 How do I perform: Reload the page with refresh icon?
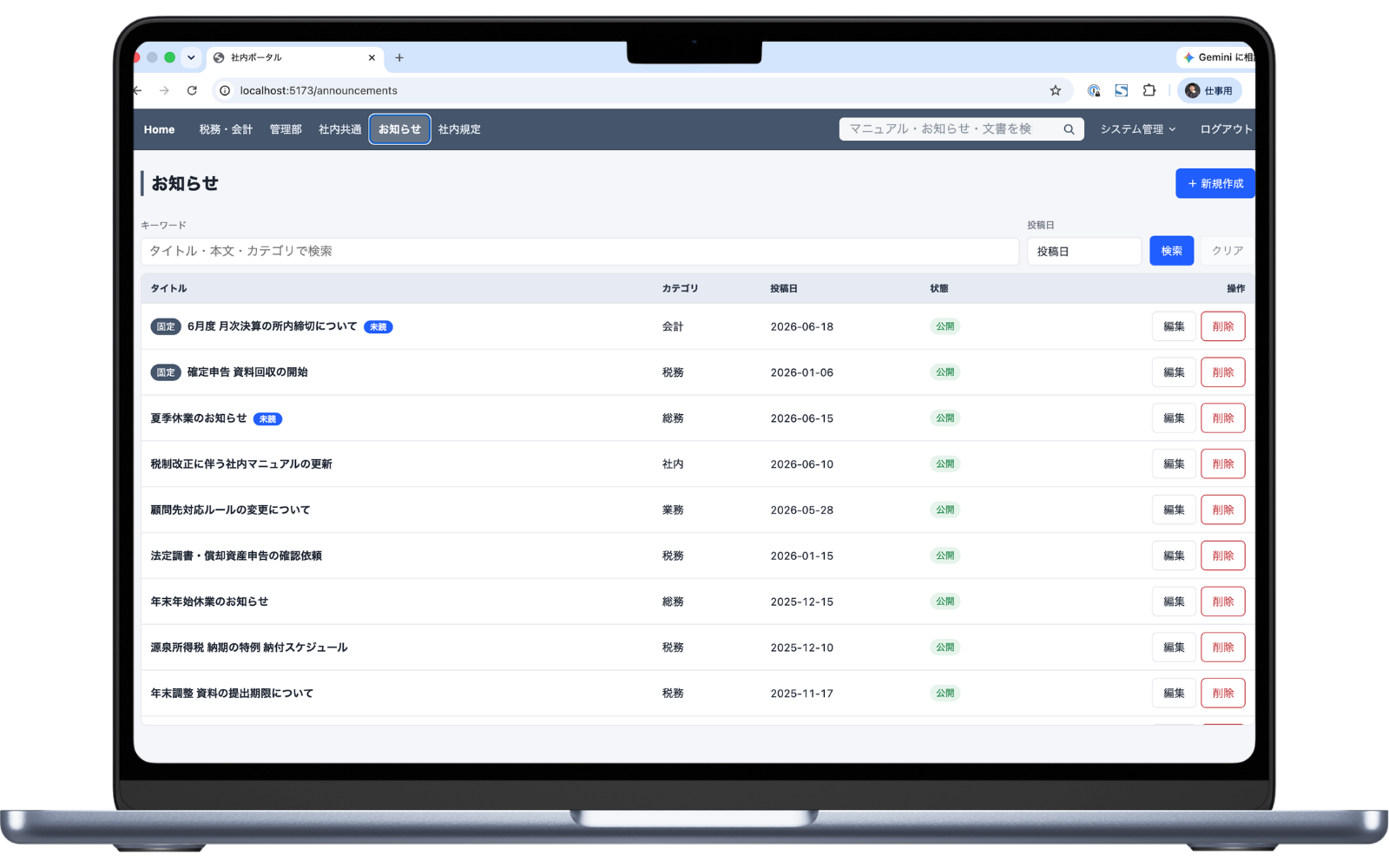tap(192, 90)
